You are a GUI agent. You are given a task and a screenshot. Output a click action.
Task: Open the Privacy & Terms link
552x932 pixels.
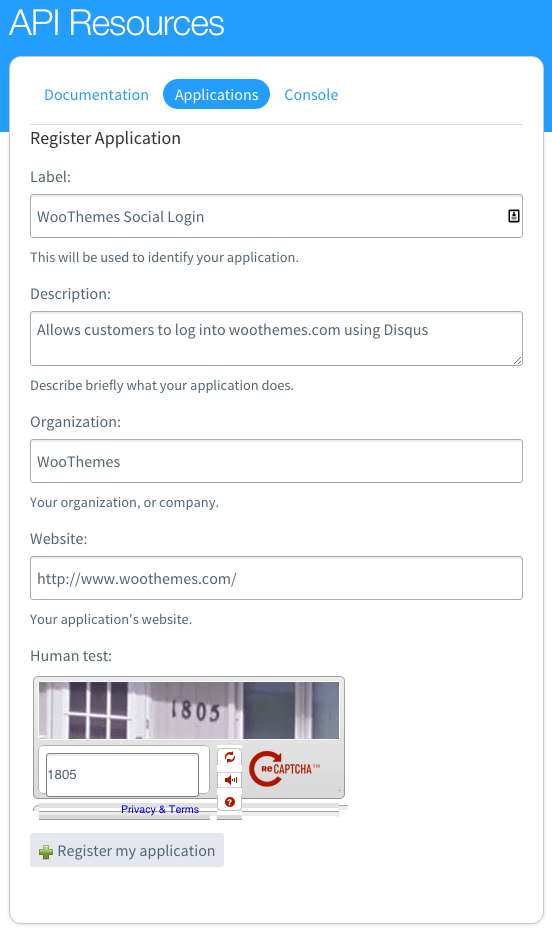[160, 809]
